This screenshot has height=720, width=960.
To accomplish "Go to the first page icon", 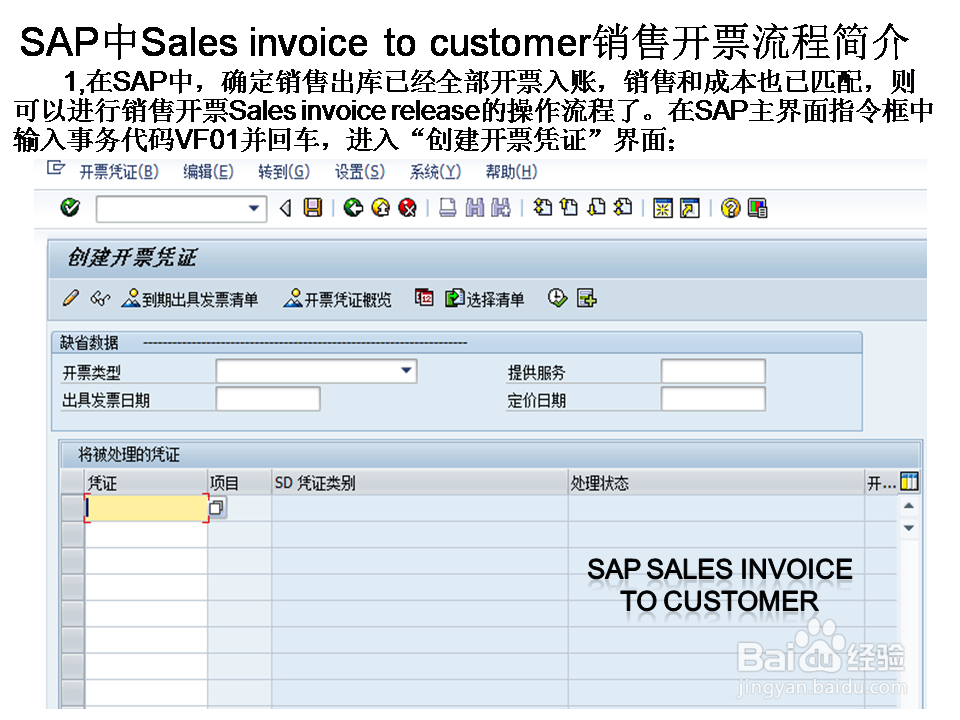I will (542, 208).
